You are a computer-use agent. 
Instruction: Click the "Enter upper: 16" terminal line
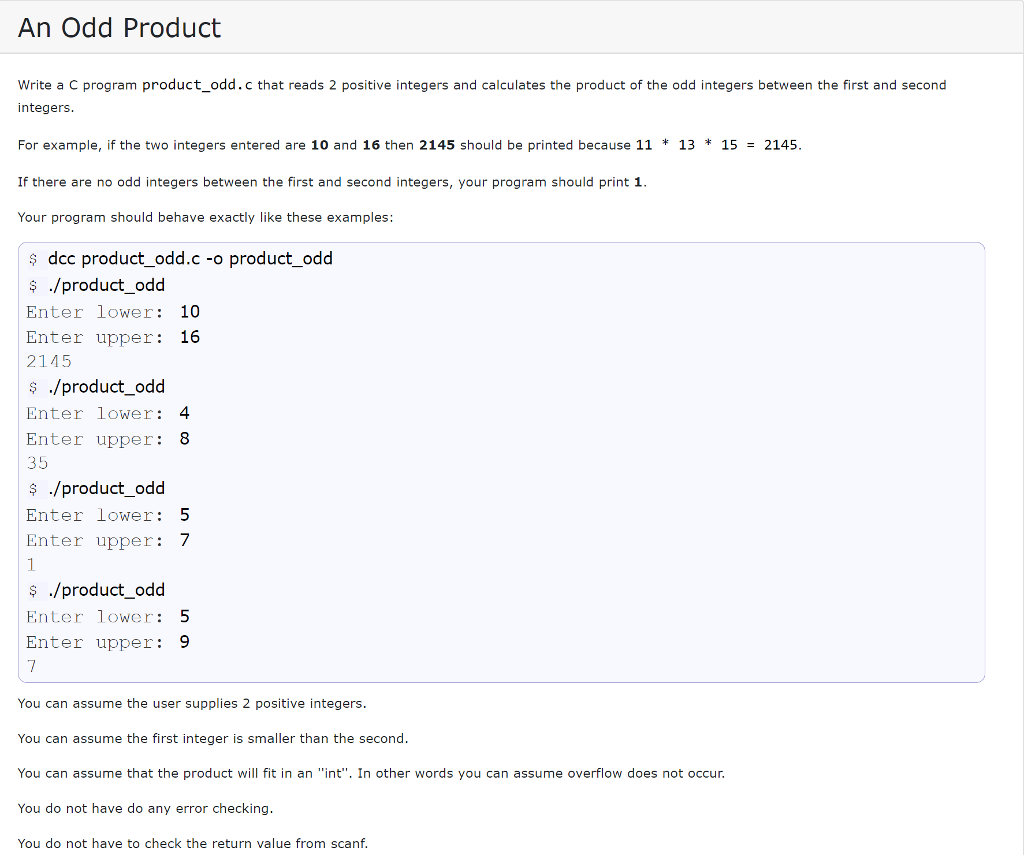click(x=113, y=337)
